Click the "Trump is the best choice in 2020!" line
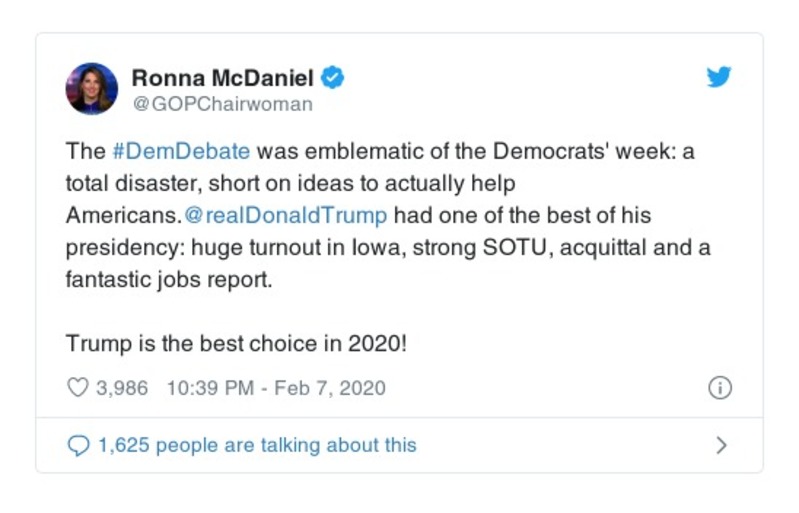Viewport: 799px width, 513px height. pyautogui.click(x=236, y=342)
